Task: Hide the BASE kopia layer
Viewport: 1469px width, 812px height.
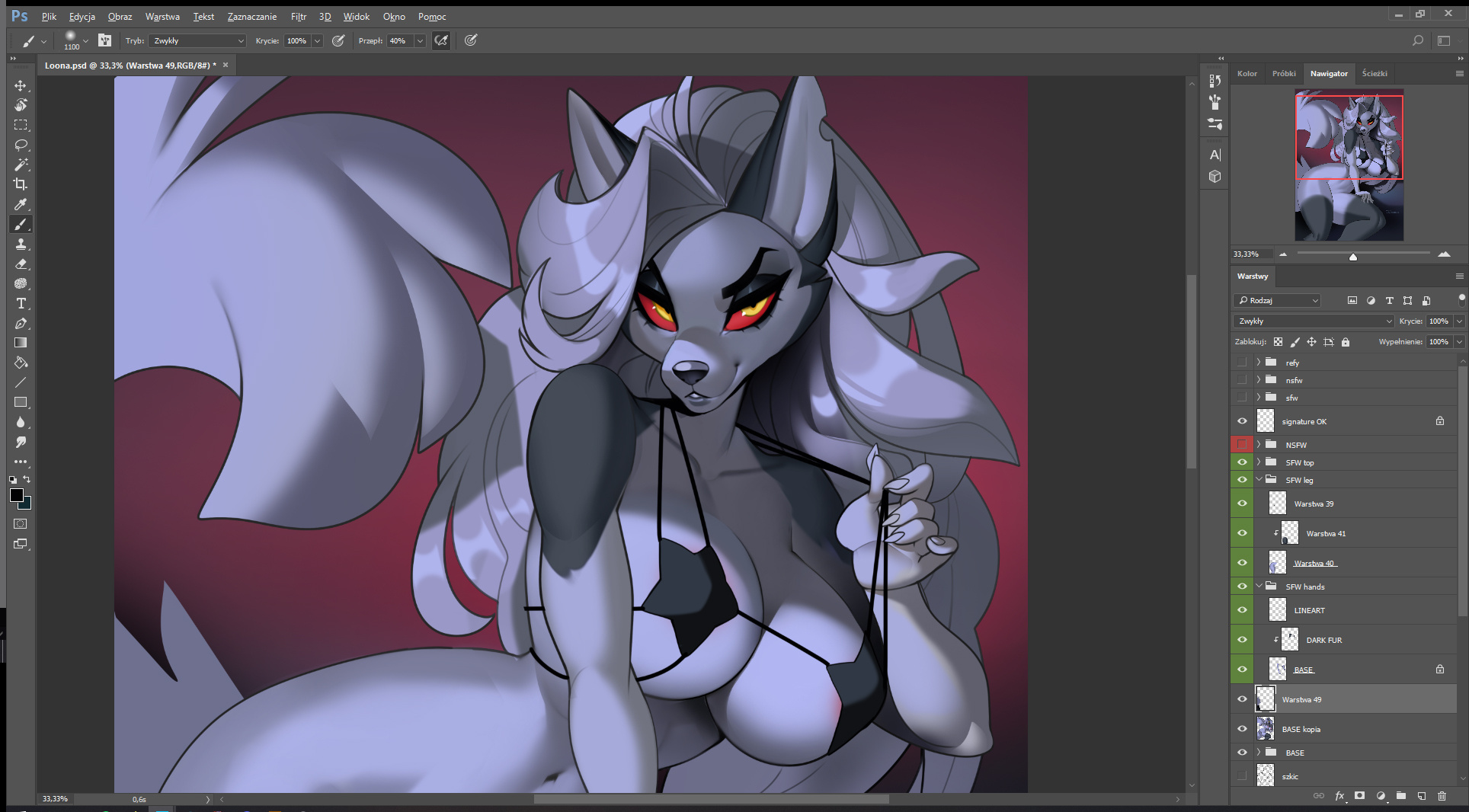Action: click(x=1242, y=729)
